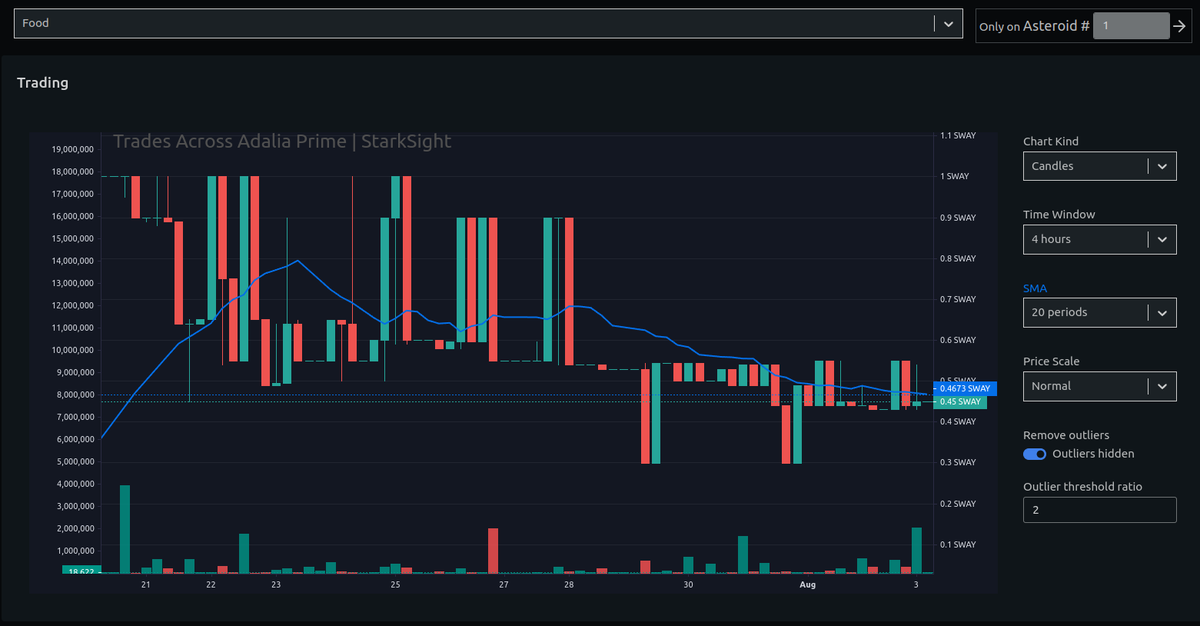The width and height of the screenshot is (1200, 626).
Task: Open the SMA 20 periods dropdown
Action: [1100, 313]
